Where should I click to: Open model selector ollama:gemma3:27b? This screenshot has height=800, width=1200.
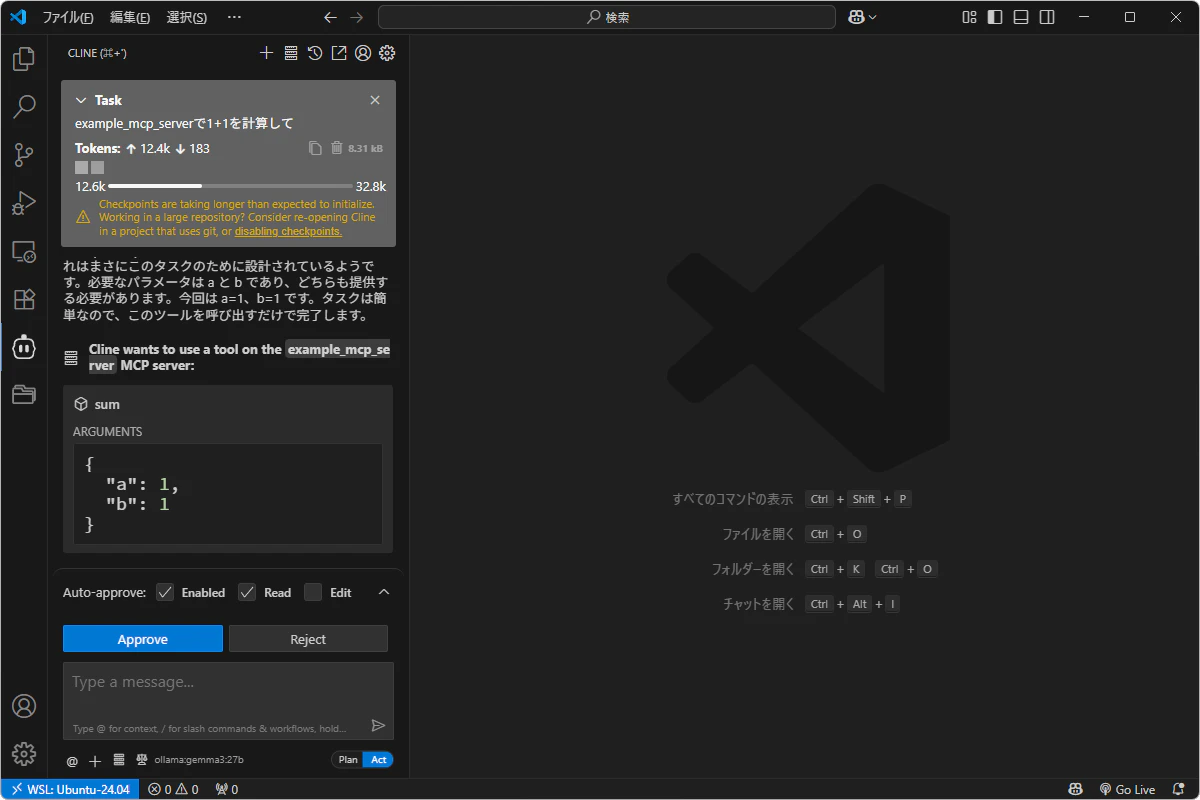click(x=198, y=760)
